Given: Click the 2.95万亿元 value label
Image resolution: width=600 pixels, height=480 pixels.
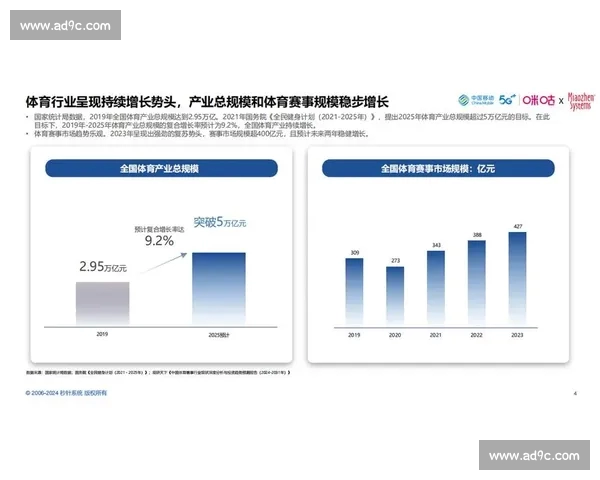Looking at the screenshot, I should click(103, 266).
